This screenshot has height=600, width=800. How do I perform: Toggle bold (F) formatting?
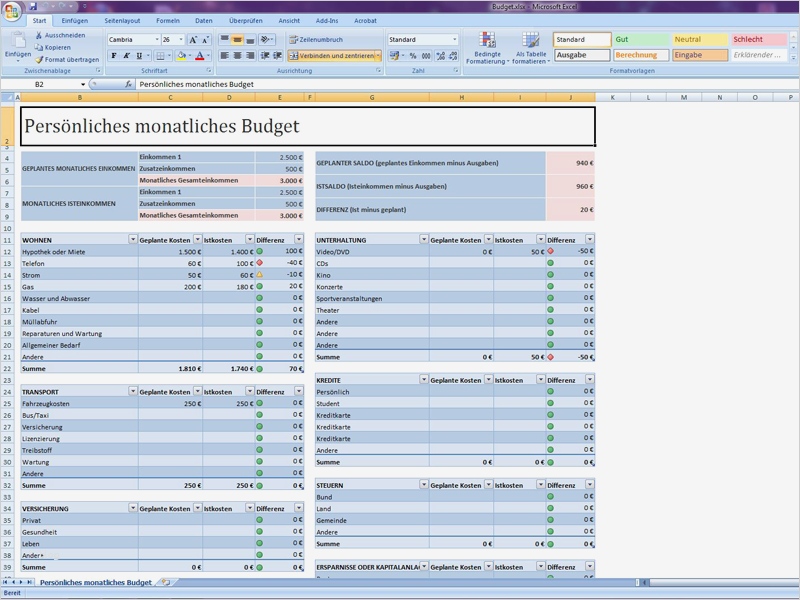[x=114, y=56]
